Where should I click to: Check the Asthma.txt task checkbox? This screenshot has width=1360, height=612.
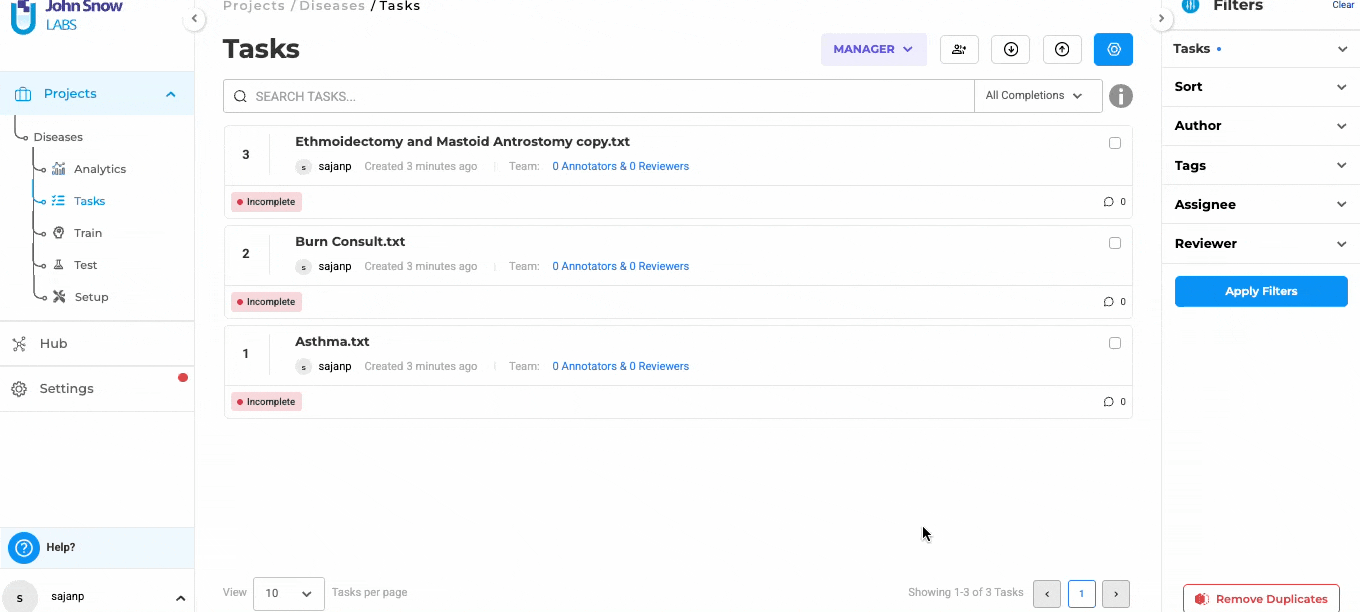[1115, 343]
